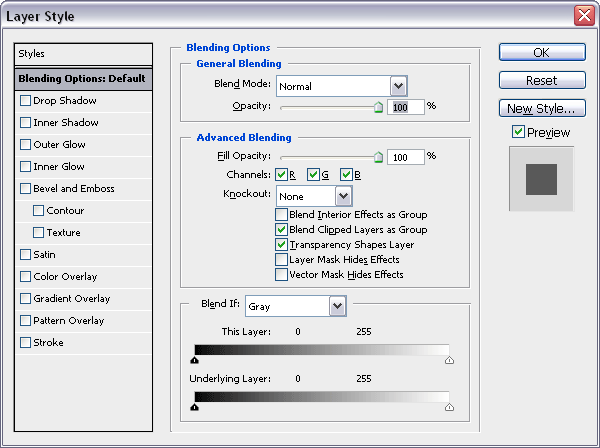Click Underlying Layer black point slider
The height and width of the screenshot is (448, 600).
pyautogui.click(x=194, y=407)
